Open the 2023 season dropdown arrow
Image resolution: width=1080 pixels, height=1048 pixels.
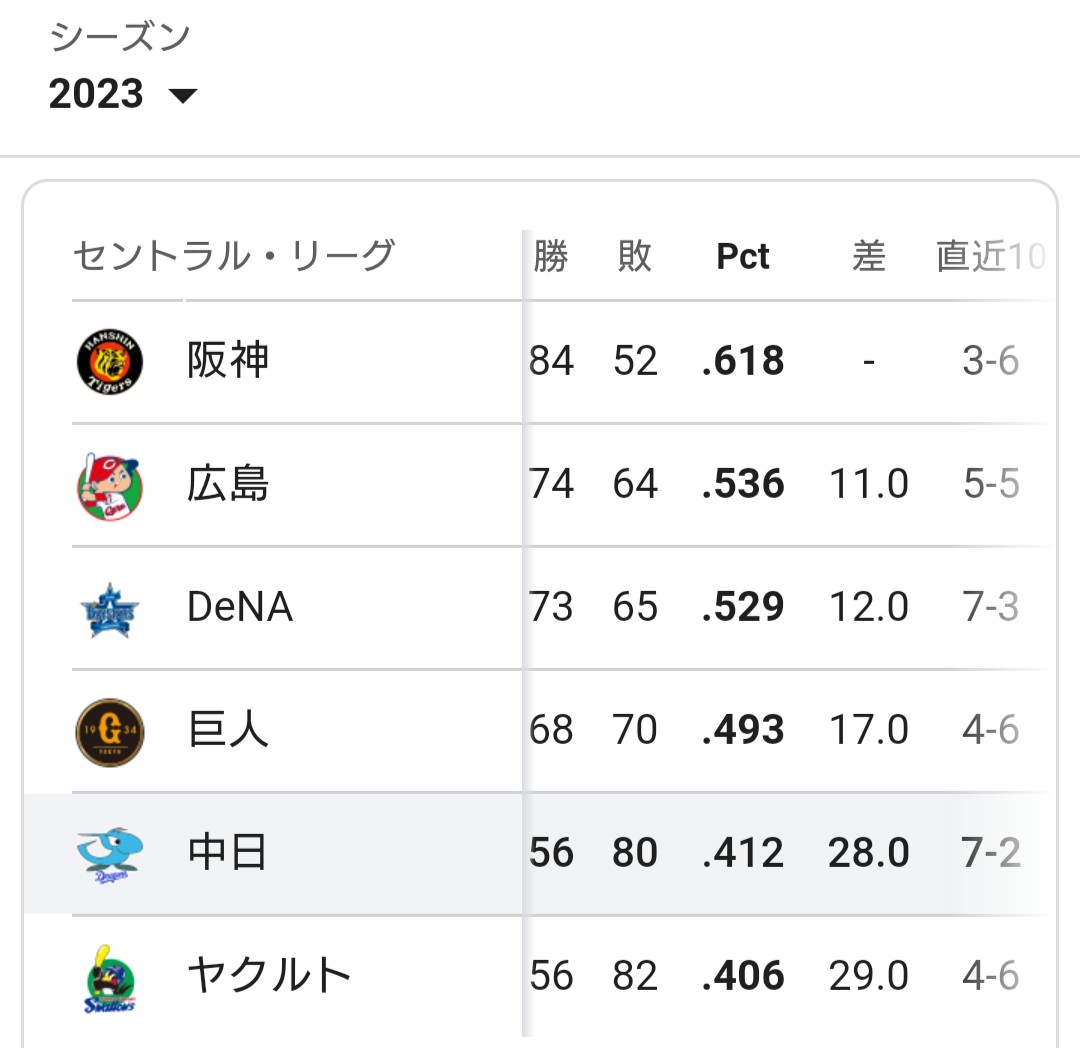tap(183, 96)
